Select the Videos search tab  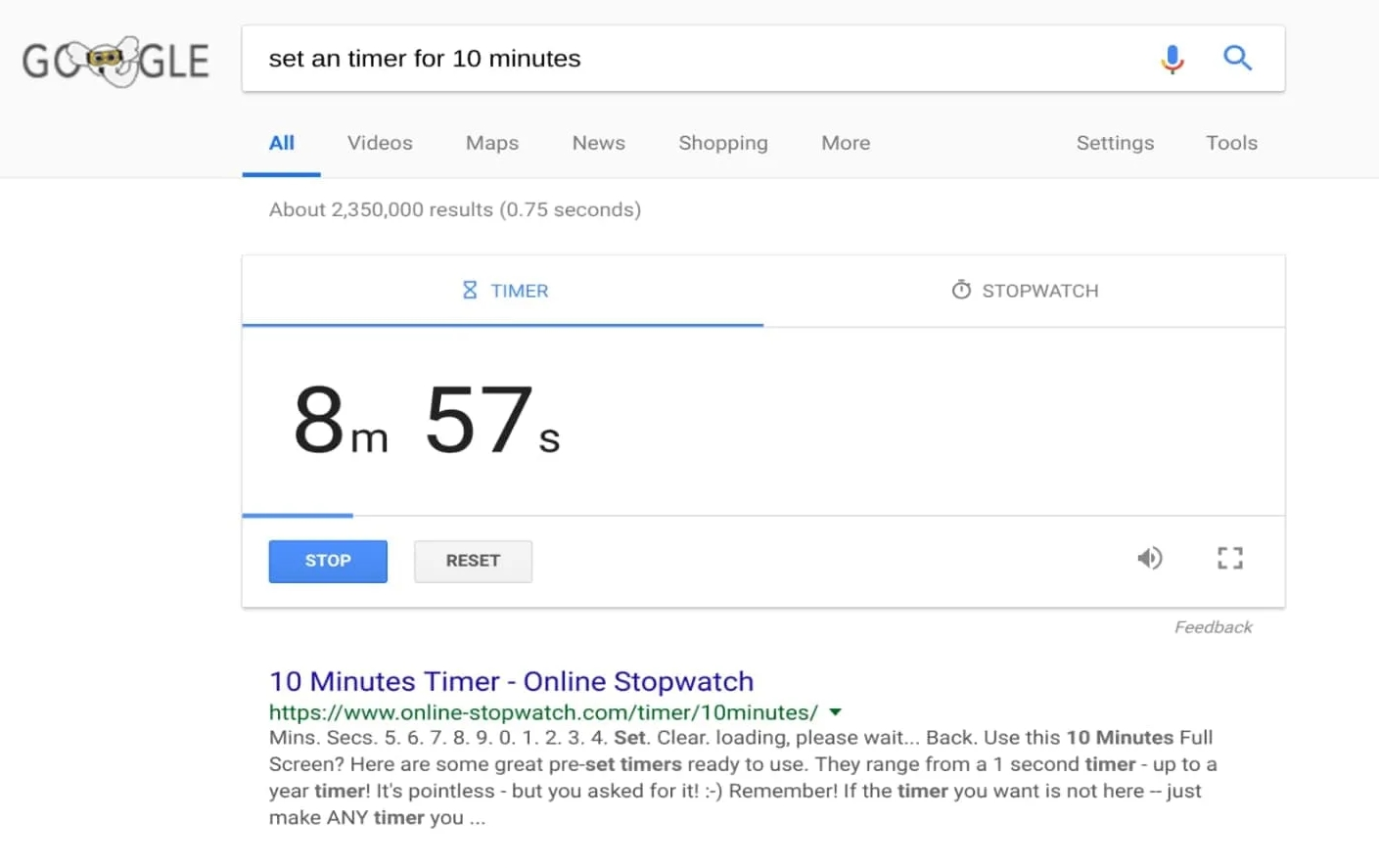click(x=380, y=143)
